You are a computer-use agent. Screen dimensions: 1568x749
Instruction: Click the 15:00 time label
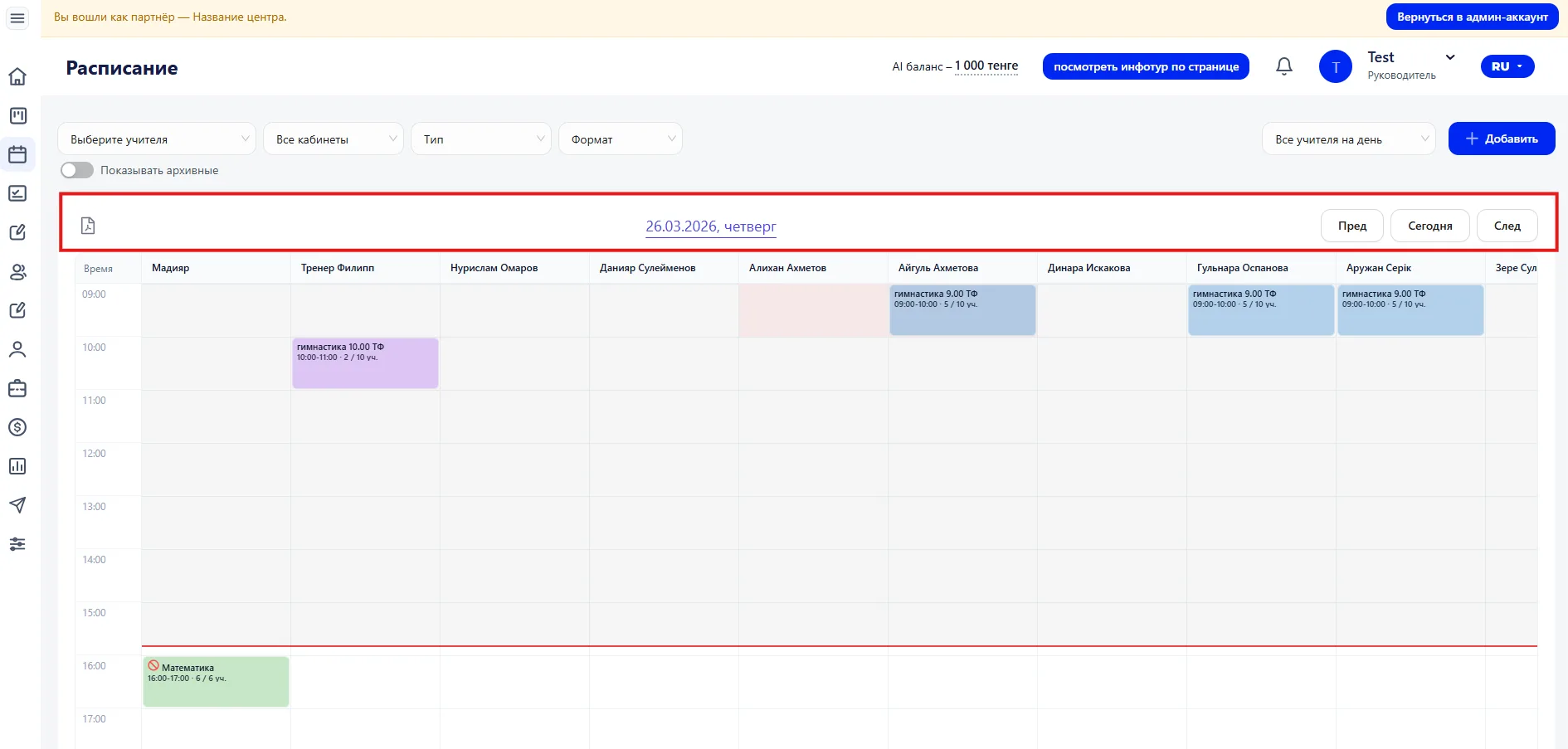click(x=94, y=613)
